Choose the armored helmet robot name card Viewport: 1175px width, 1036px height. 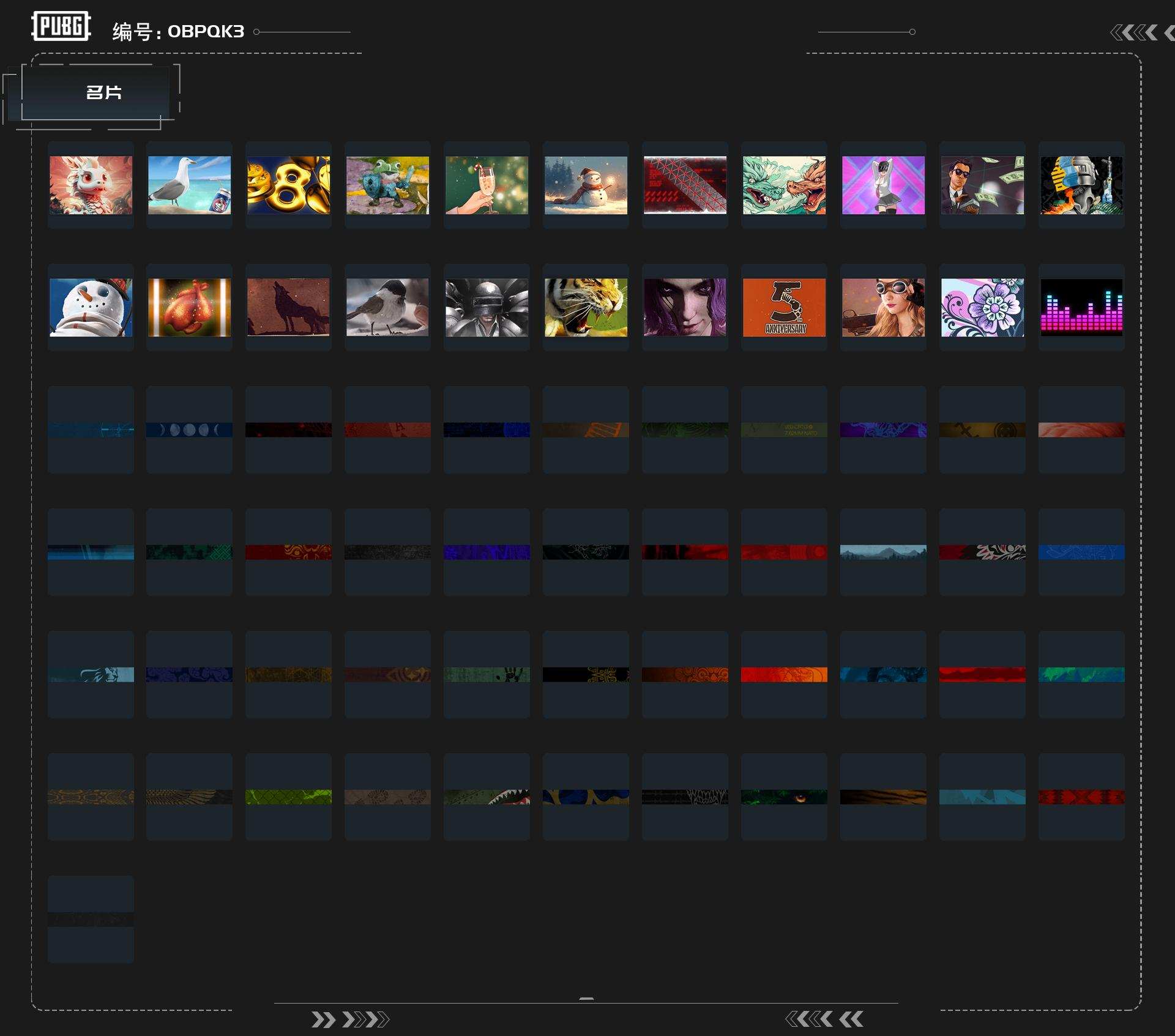pyautogui.click(x=1082, y=185)
